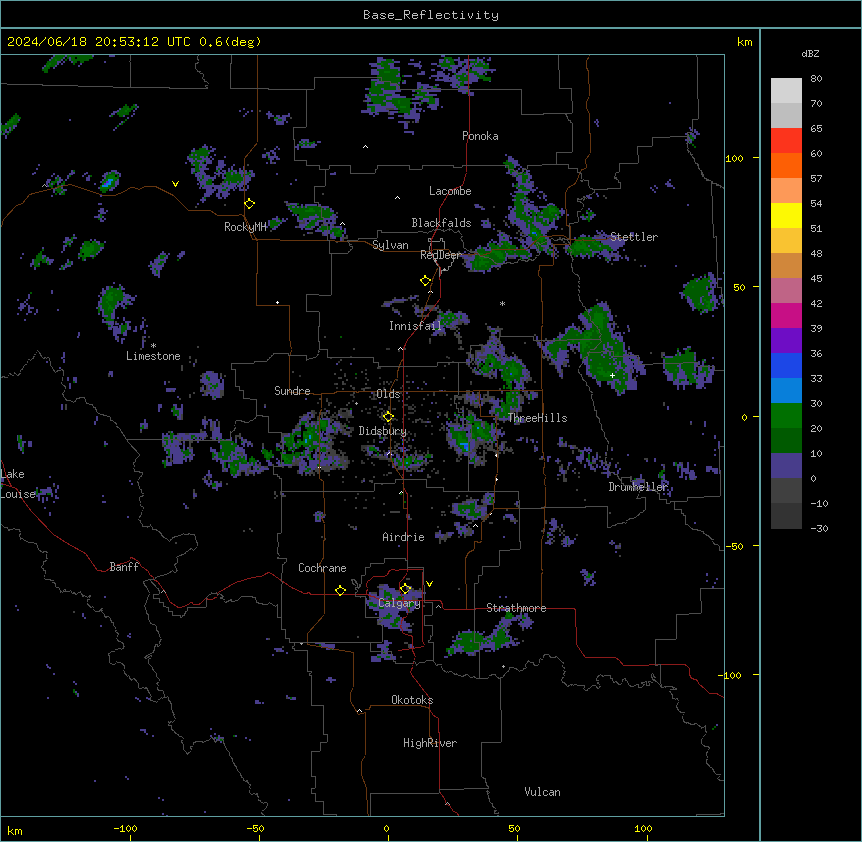Pick the green 20-30 dBZ legend swatch

(786, 416)
